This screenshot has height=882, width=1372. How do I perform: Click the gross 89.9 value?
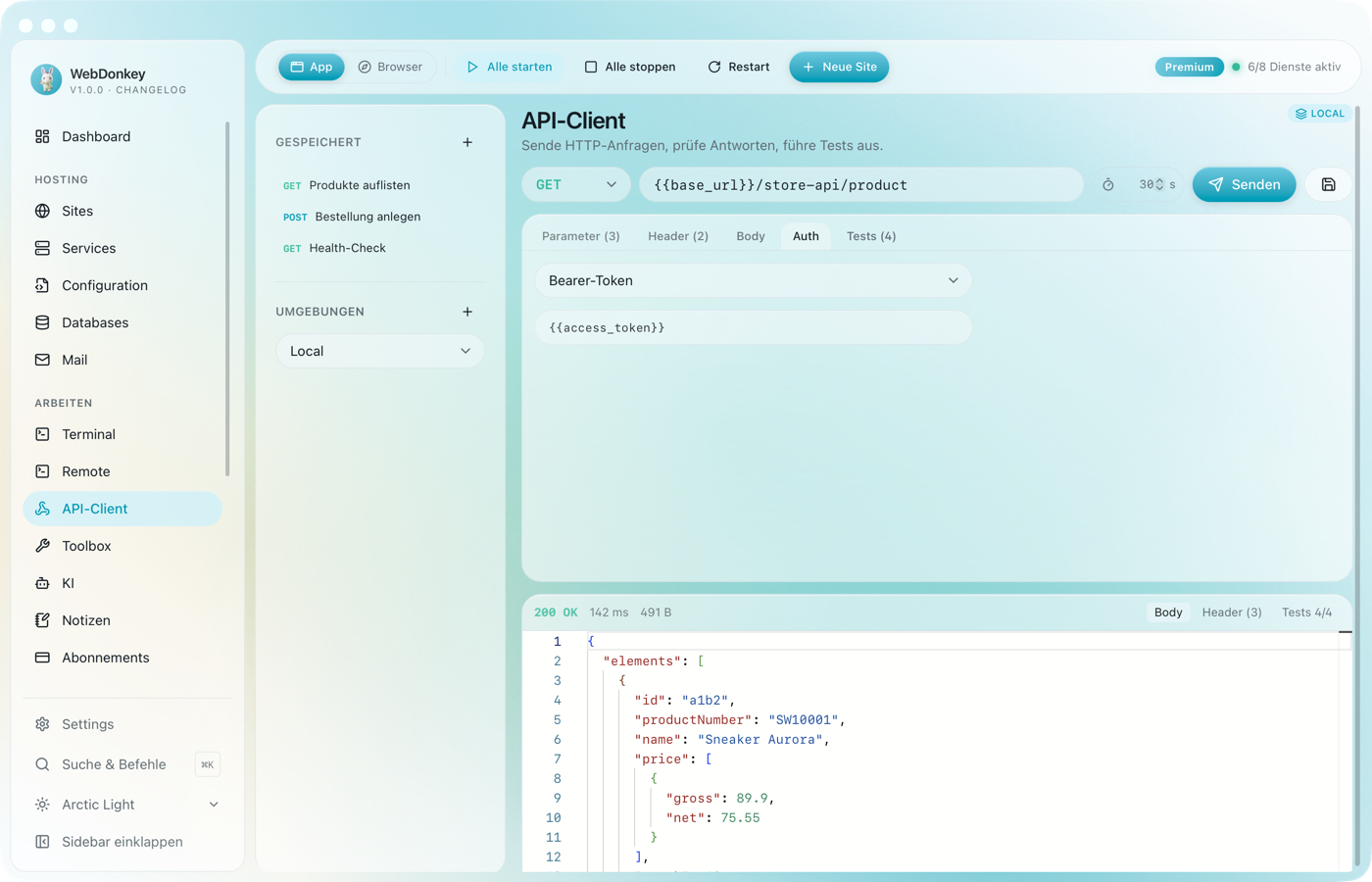click(x=752, y=799)
